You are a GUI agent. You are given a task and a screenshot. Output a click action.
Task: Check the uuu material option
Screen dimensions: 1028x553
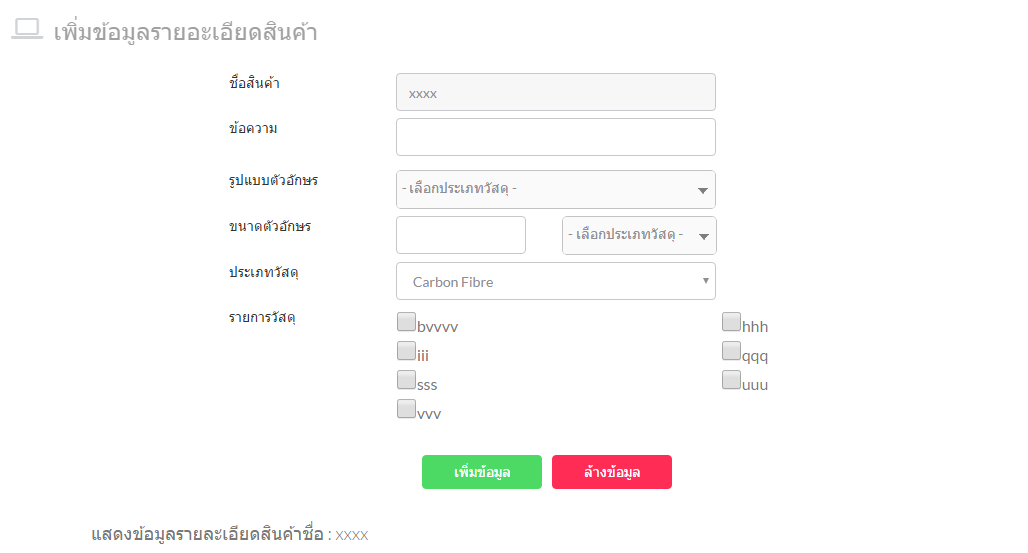click(732, 380)
